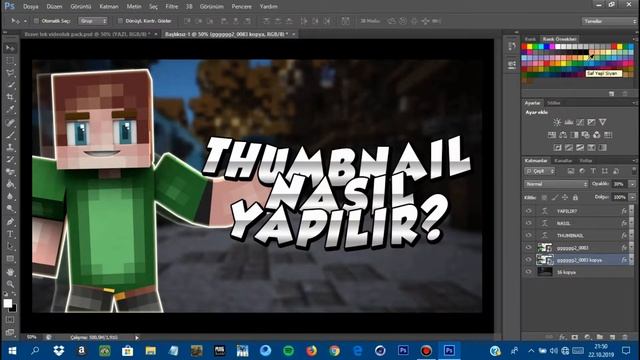Open the Dolgu slider arrow

tap(632, 198)
